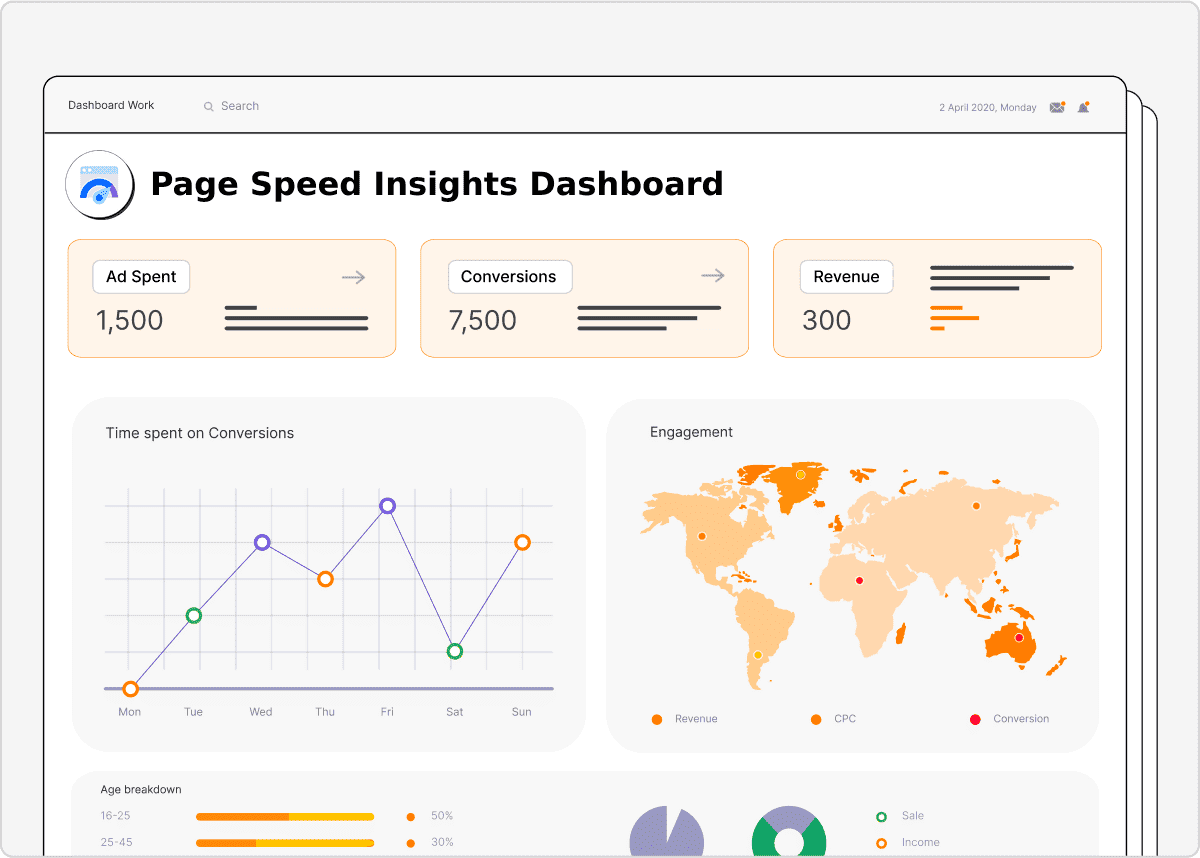
Task: Click the red Africa map marker
Action: pos(859,581)
